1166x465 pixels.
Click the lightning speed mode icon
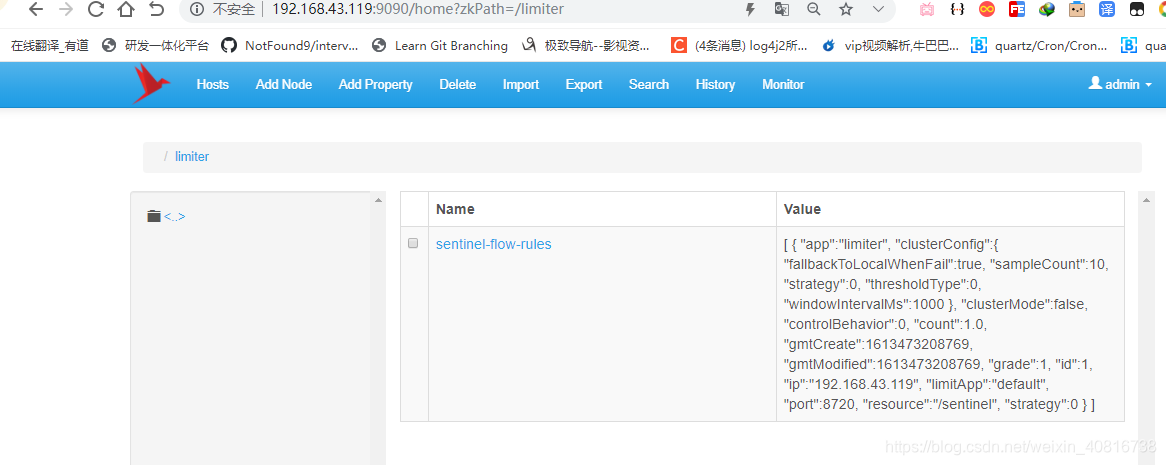pyautogui.click(x=750, y=9)
